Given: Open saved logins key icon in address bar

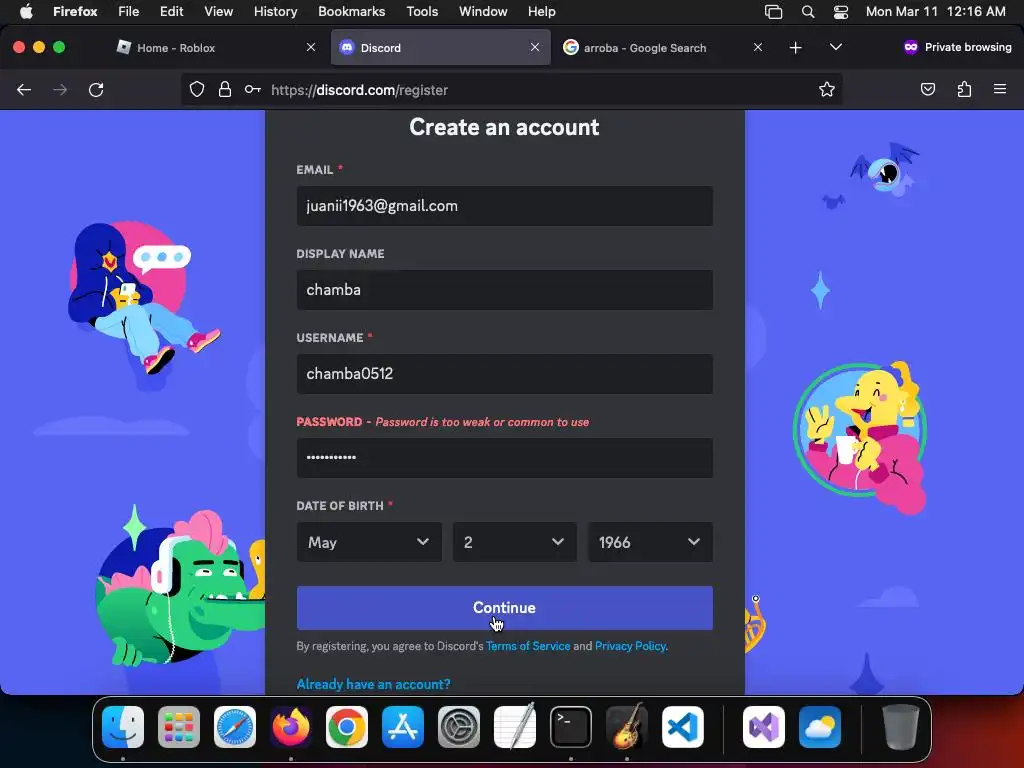Looking at the screenshot, I should coord(253,89).
